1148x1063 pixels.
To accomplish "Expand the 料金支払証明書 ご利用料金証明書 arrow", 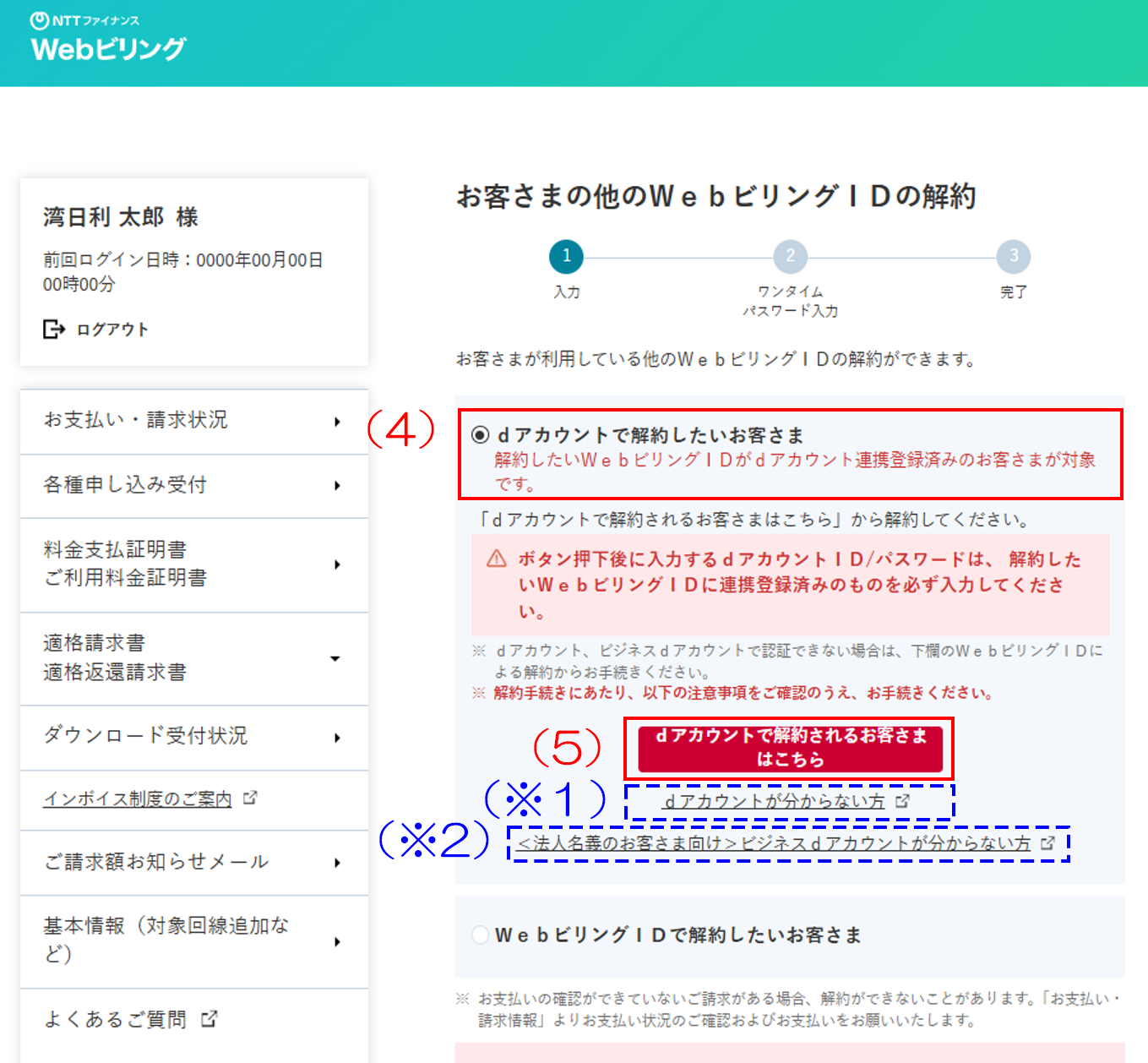I will click(337, 564).
